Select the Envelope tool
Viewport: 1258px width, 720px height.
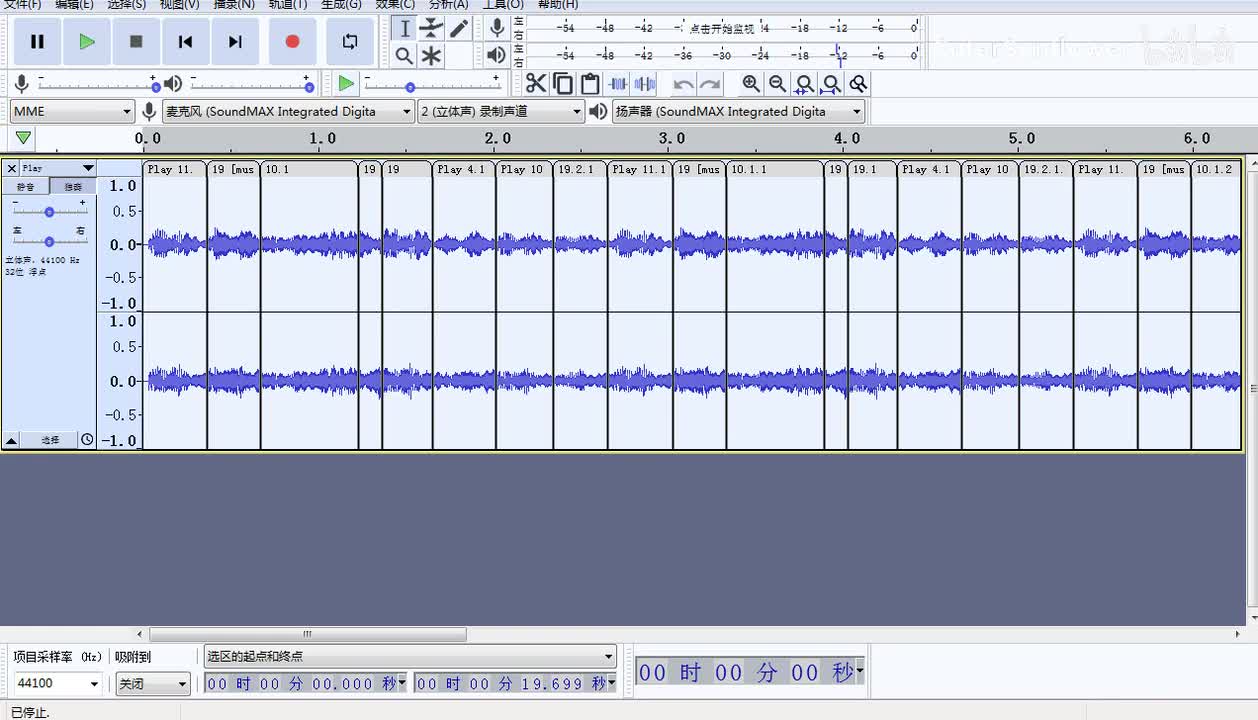click(431, 29)
